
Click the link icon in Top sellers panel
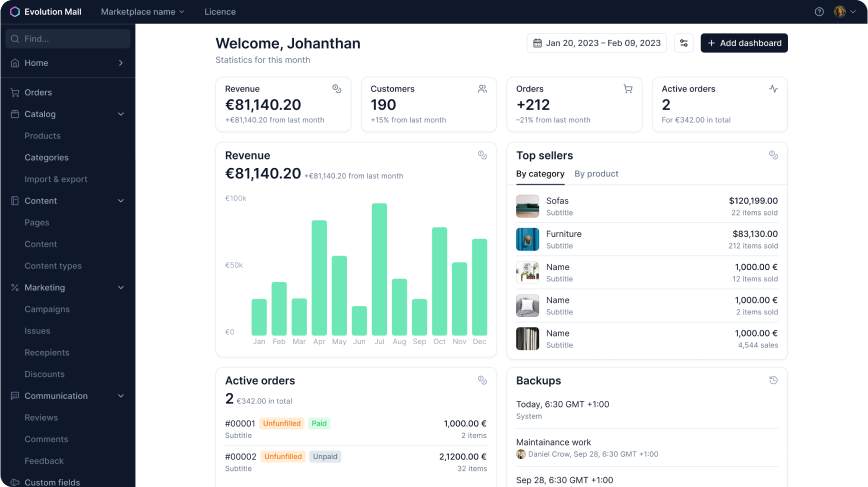[773, 155]
